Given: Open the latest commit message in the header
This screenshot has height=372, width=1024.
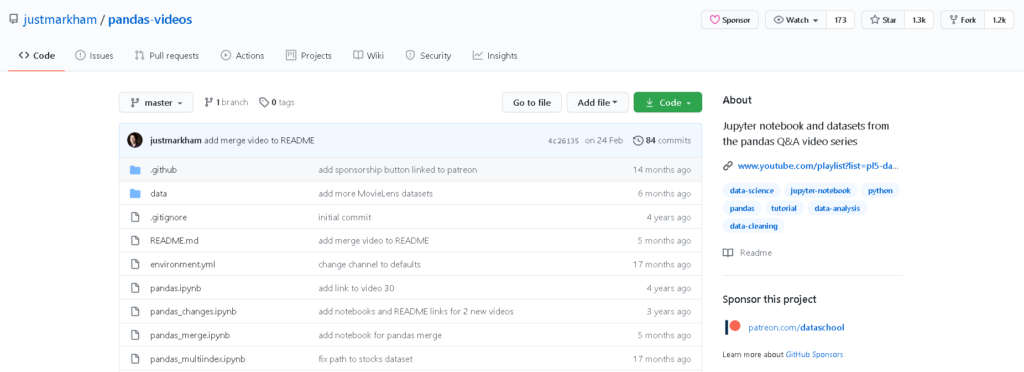Looking at the screenshot, I should [x=259, y=140].
